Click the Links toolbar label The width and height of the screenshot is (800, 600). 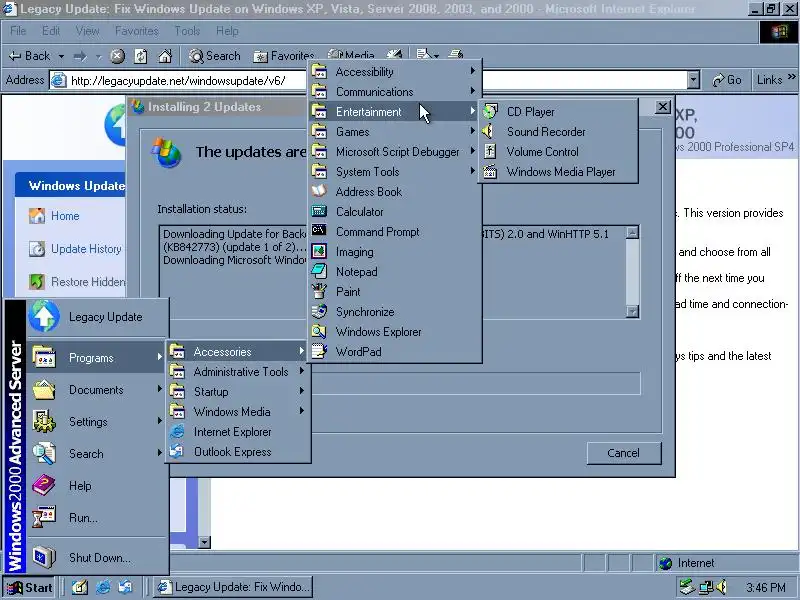(x=770, y=80)
